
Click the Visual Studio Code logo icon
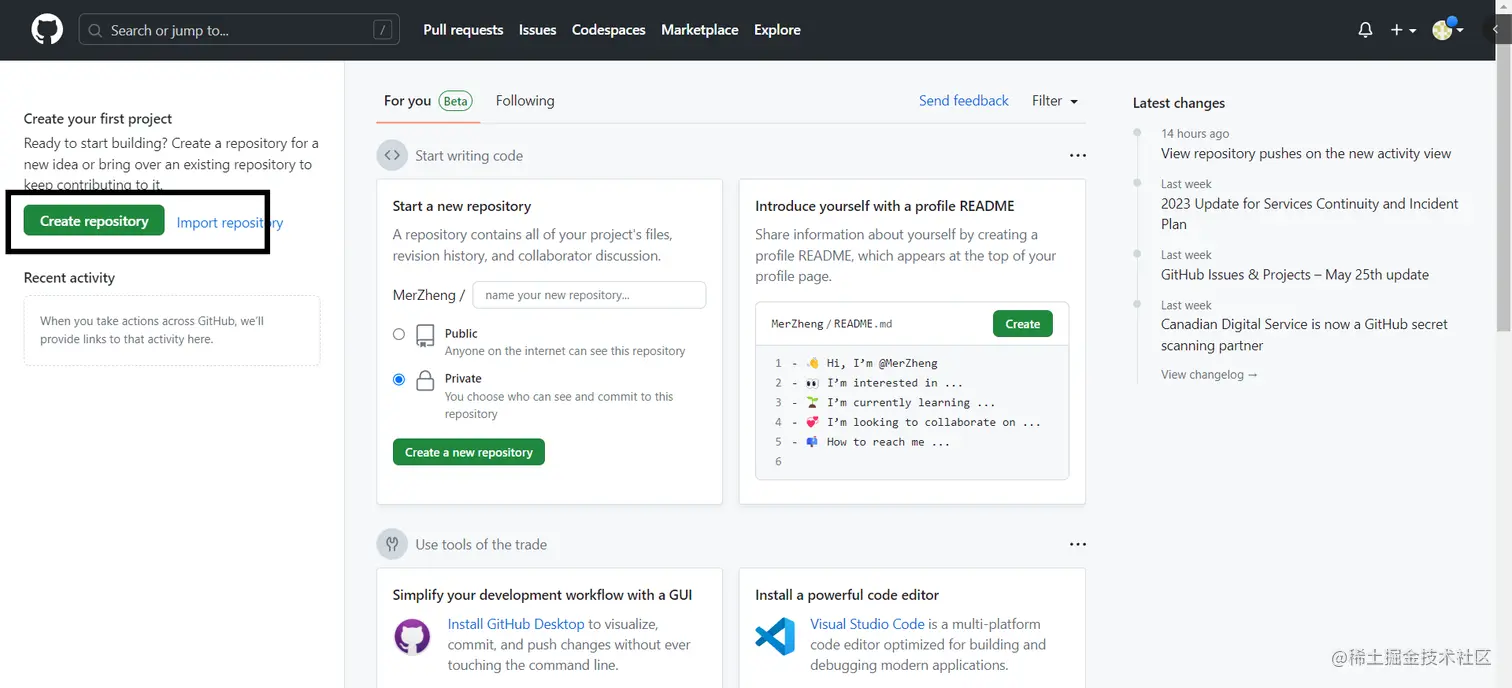[x=775, y=636]
